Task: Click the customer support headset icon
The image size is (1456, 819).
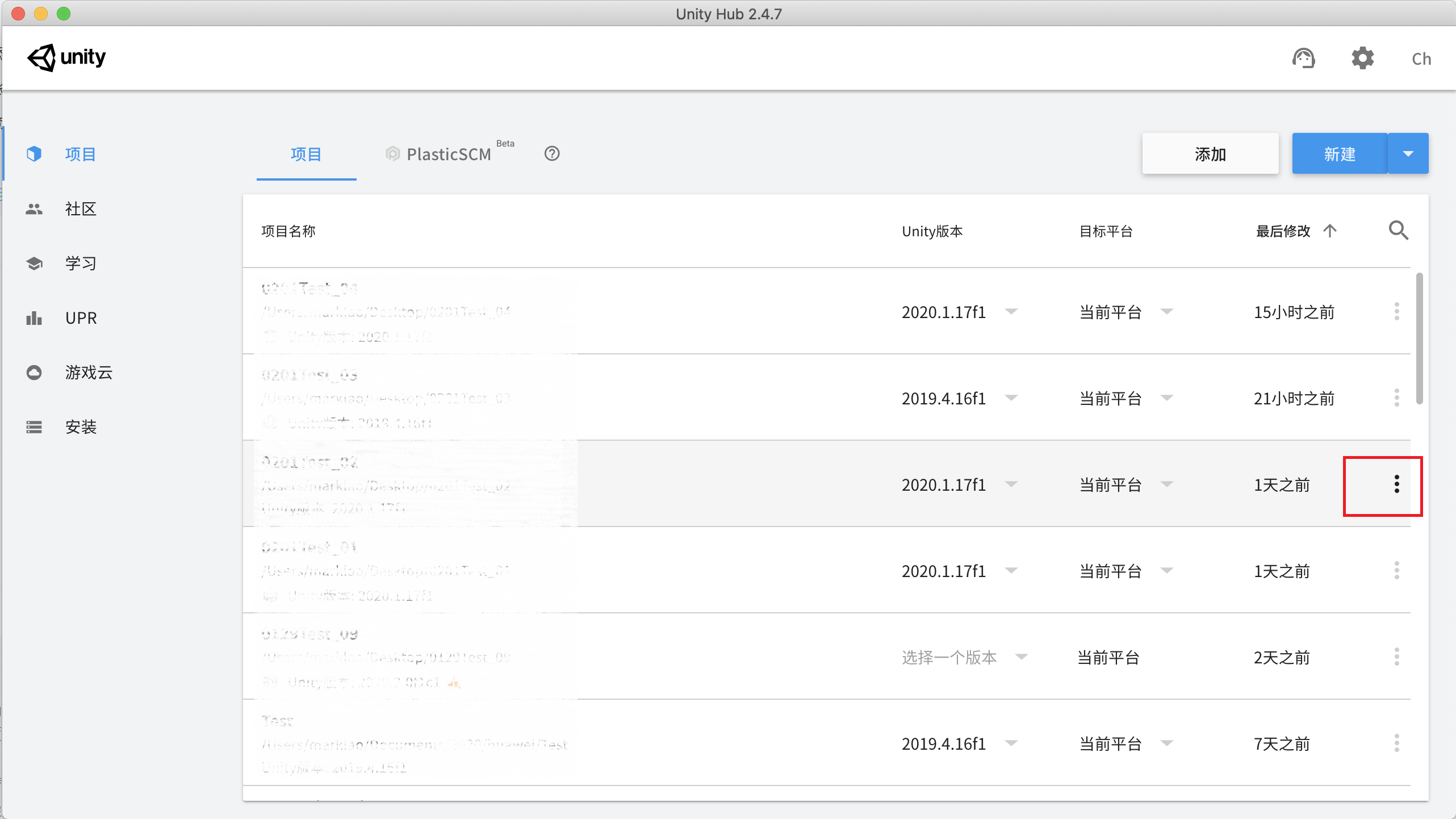Action: point(1303,58)
